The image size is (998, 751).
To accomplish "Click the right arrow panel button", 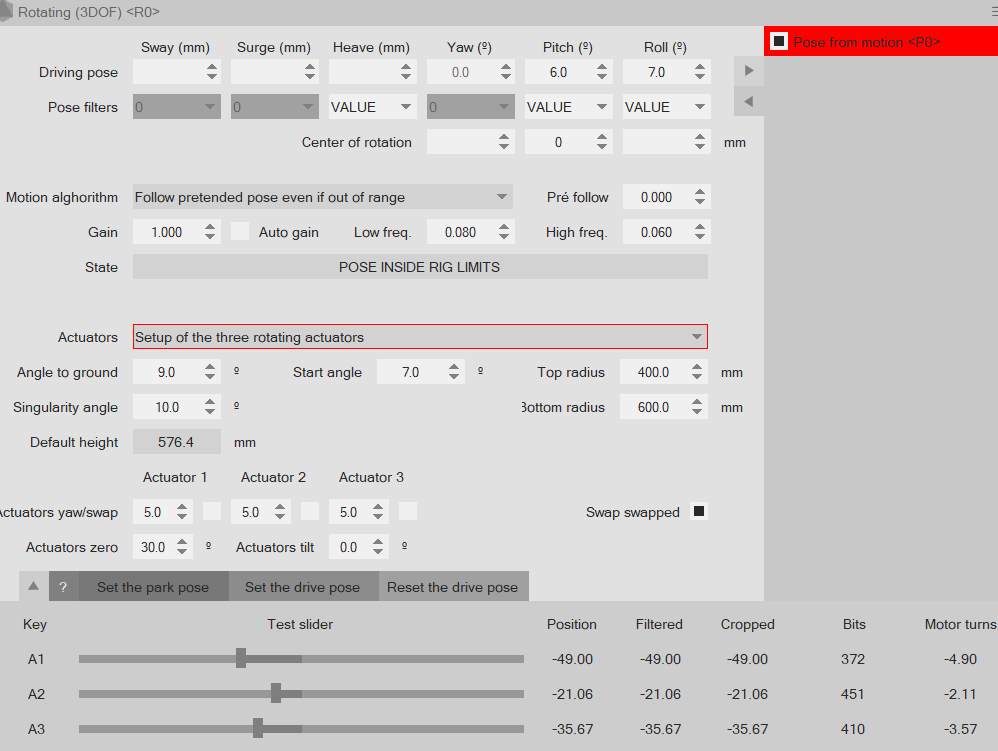I will (x=748, y=71).
